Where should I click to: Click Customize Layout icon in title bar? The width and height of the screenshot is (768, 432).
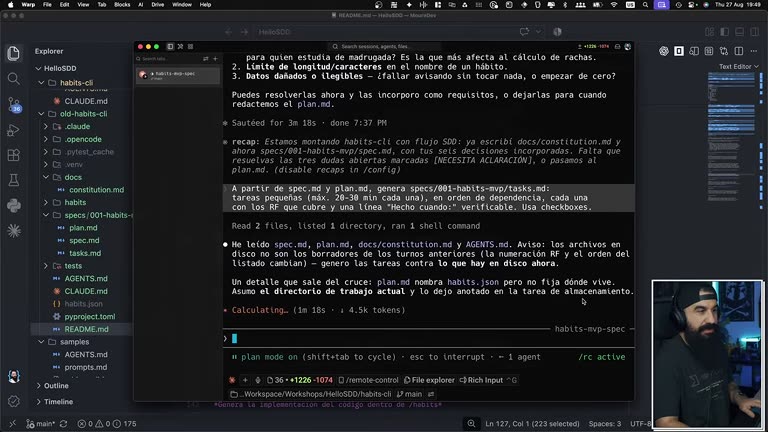click(710, 32)
